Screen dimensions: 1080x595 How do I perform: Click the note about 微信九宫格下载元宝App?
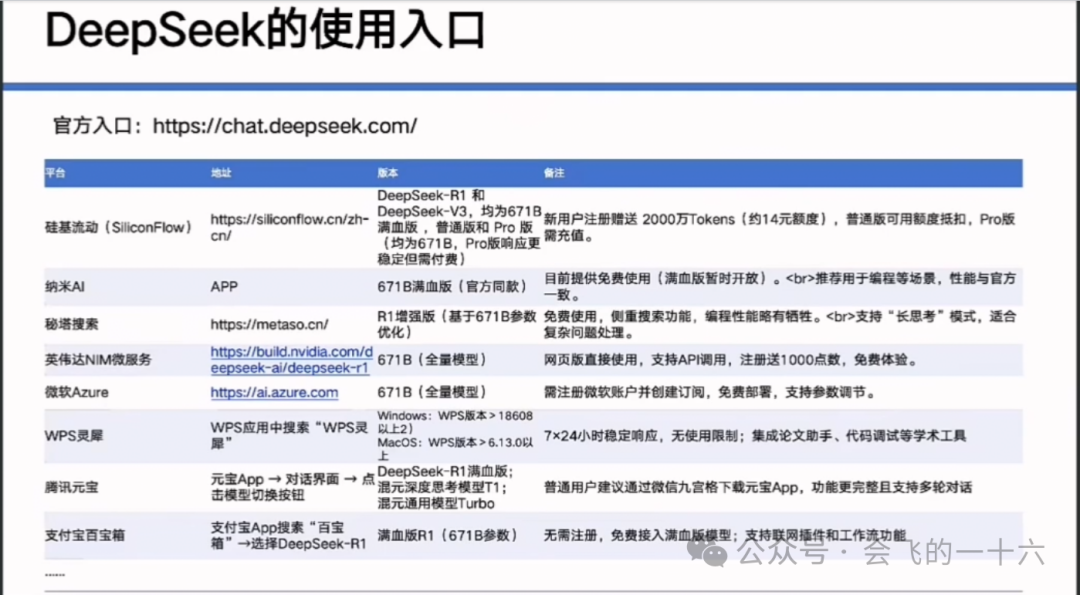tap(758, 488)
